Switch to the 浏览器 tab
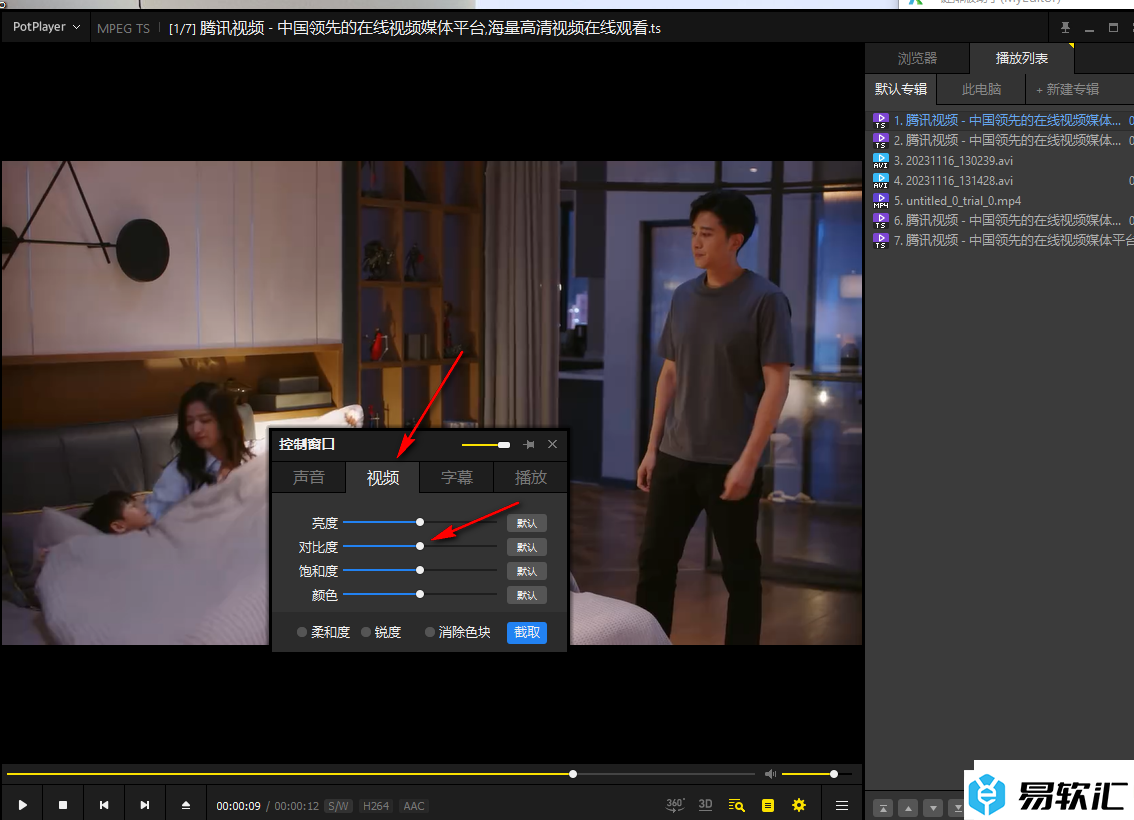1134x820 pixels. [917, 58]
